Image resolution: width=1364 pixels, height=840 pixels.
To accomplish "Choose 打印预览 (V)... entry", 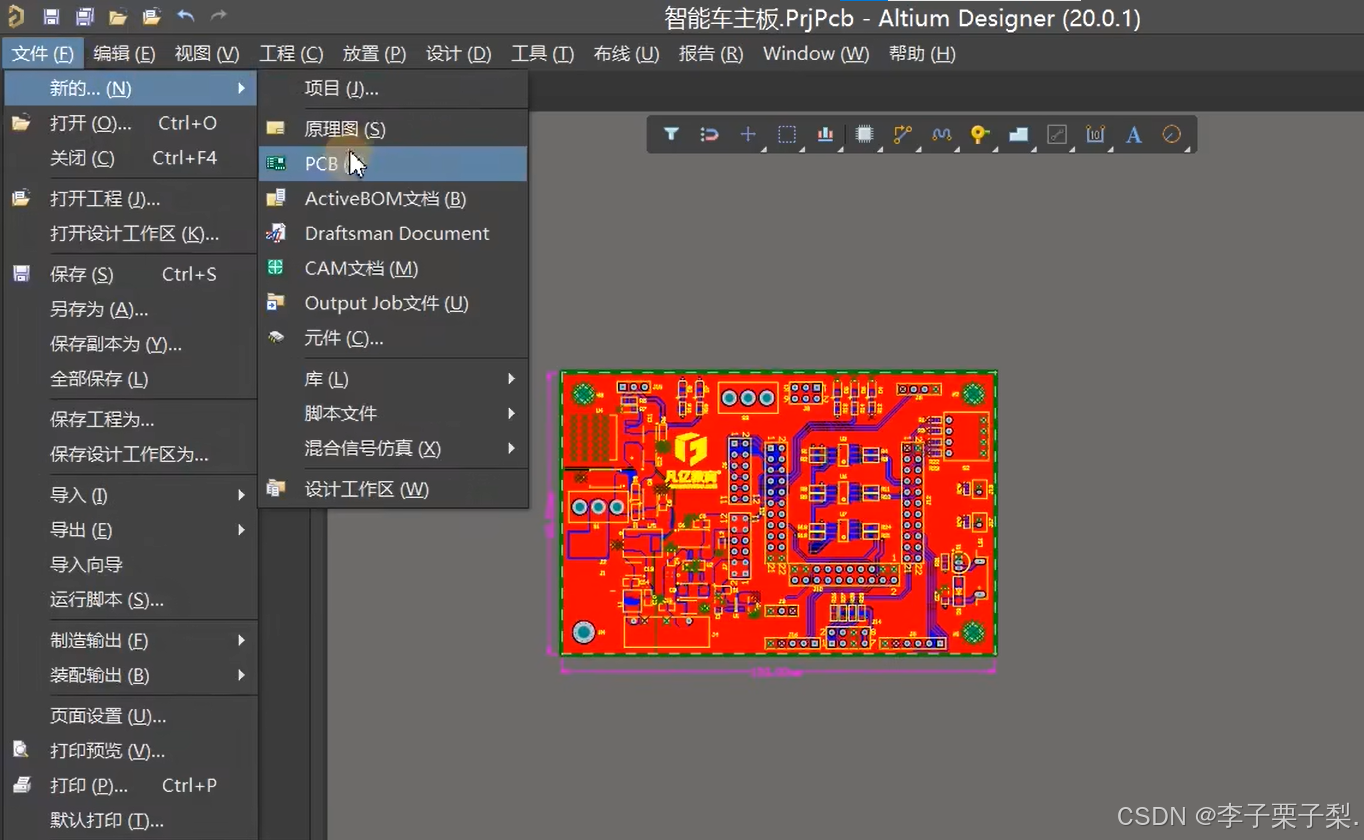I will click(x=131, y=751).
